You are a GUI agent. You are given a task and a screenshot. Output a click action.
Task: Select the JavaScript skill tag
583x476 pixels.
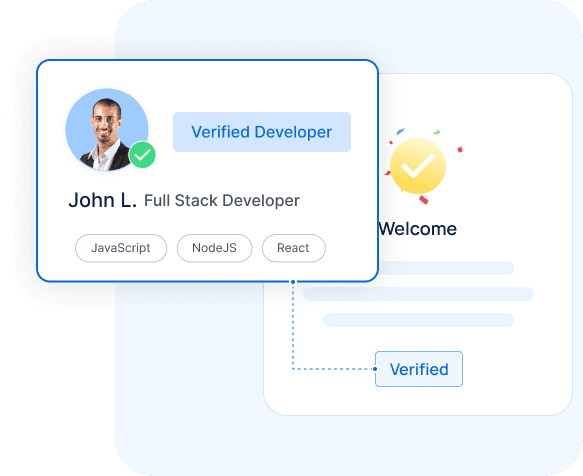(x=121, y=248)
